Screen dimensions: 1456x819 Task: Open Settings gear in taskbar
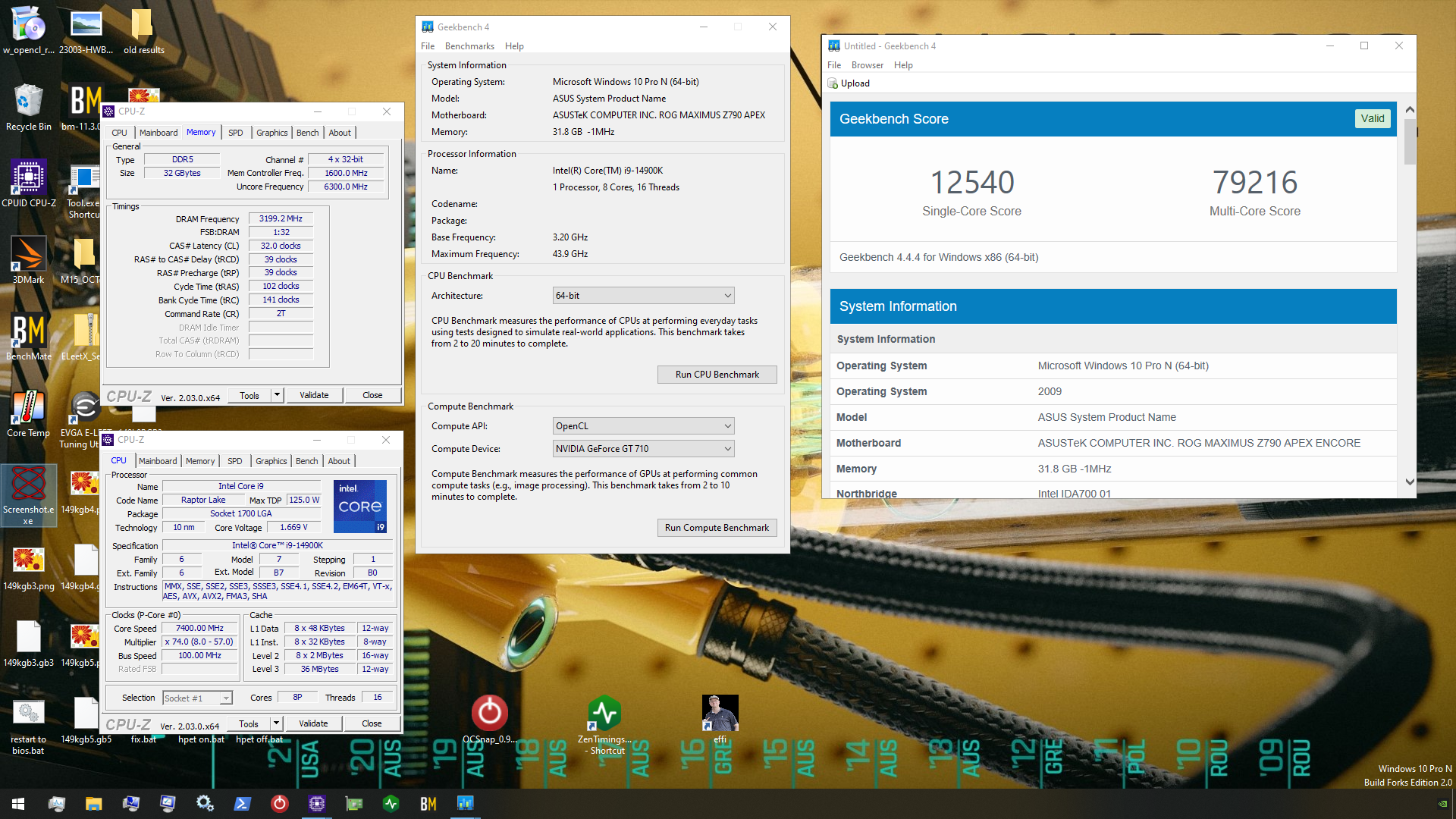(x=205, y=804)
